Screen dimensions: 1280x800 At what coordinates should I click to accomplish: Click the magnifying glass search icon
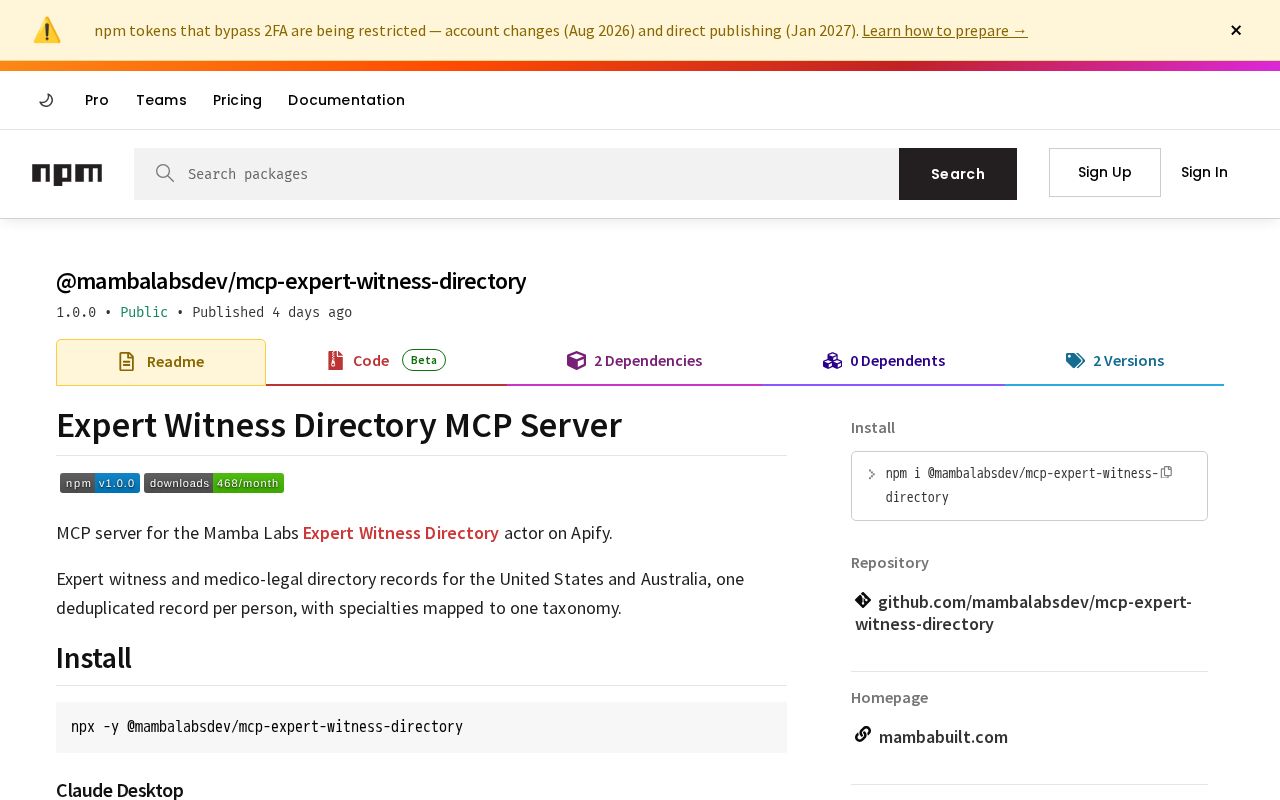(x=165, y=174)
